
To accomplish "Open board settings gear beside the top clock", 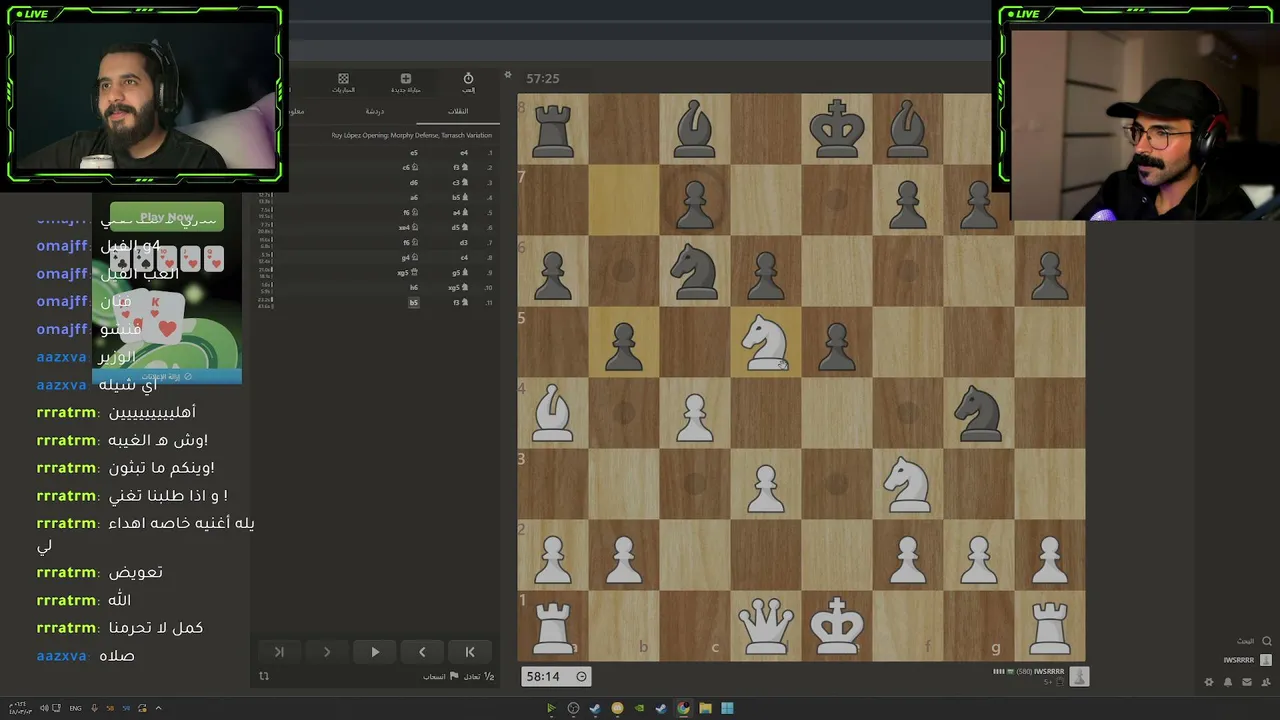I will 507,75.
